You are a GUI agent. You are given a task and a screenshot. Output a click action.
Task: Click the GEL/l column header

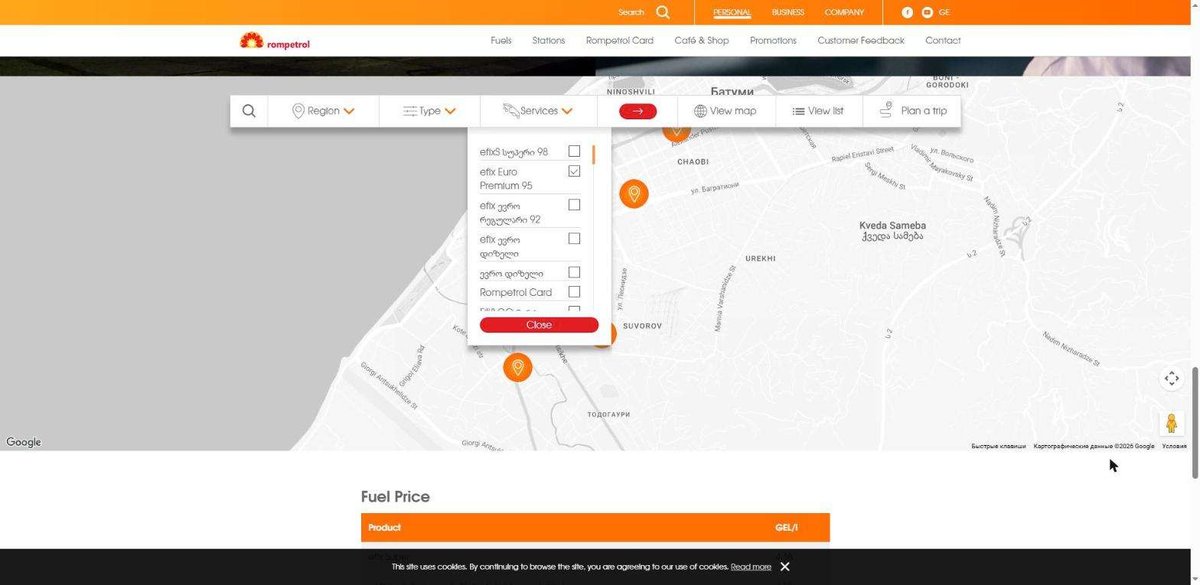point(787,527)
